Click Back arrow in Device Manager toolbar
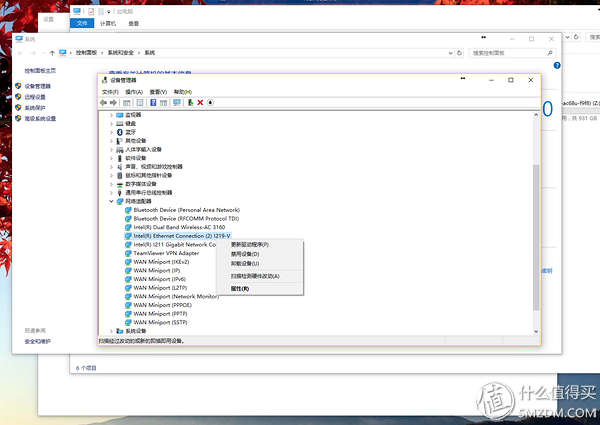This screenshot has height=425, width=600. click(x=103, y=103)
